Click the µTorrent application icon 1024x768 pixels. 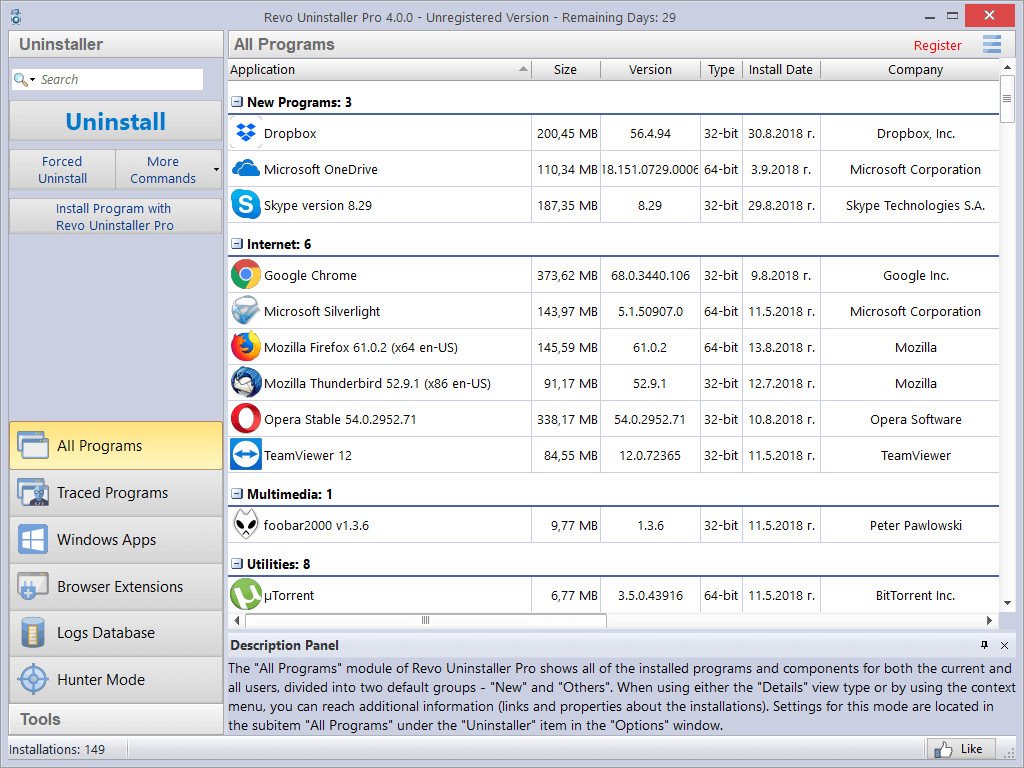[x=245, y=595]
